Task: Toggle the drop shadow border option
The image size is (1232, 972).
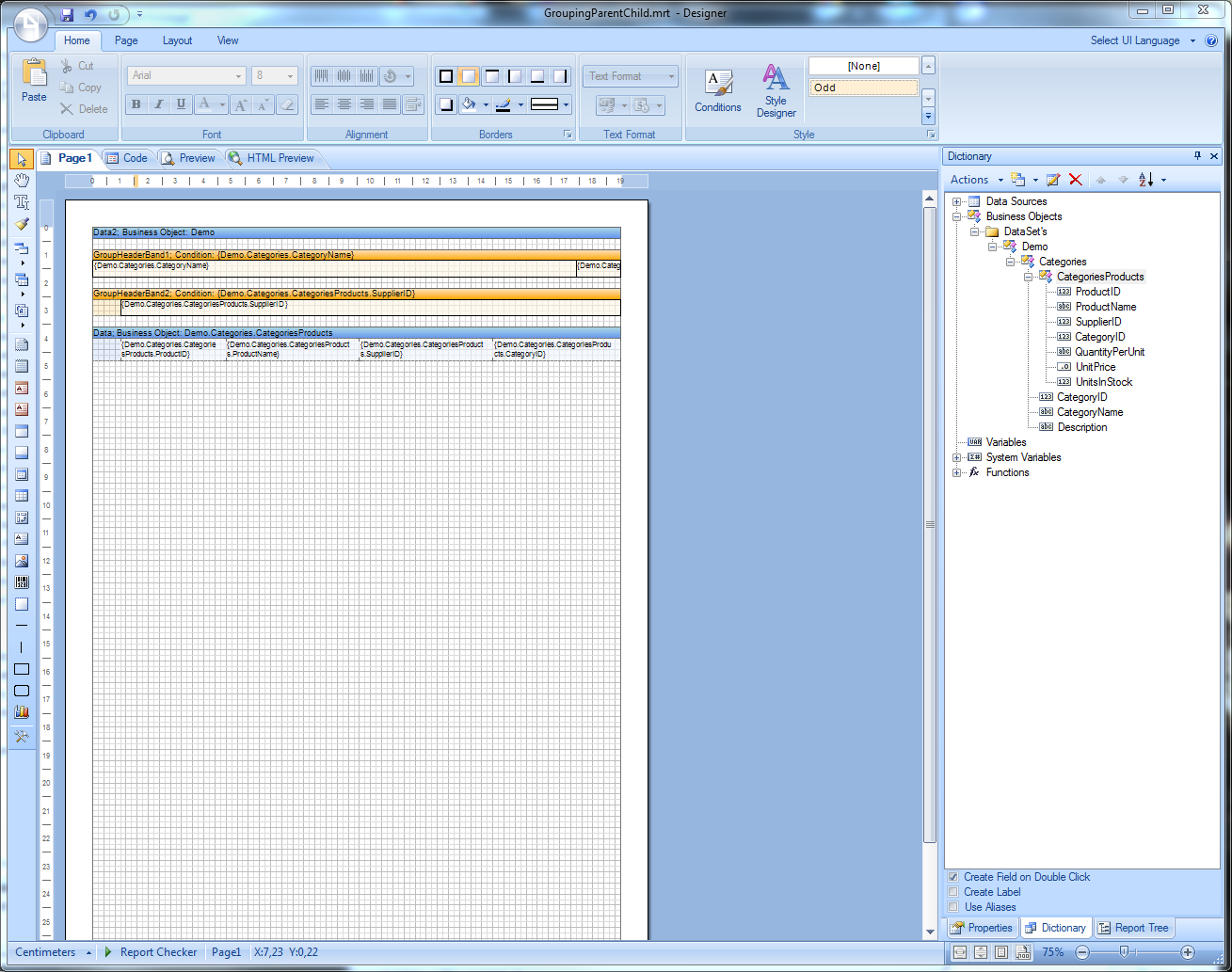Action: tap(446, 104)
